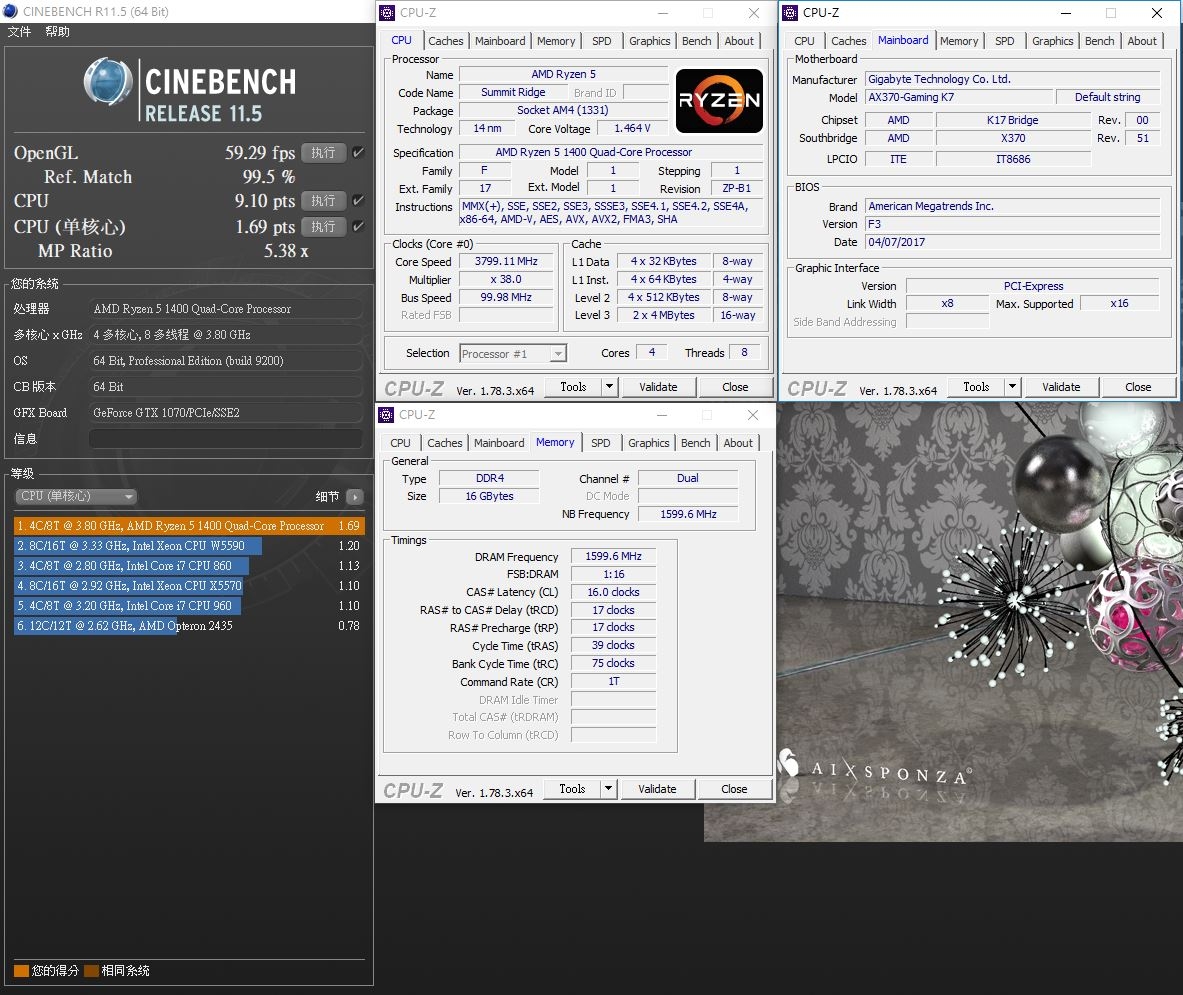Click the GeForce GTX 1070 GFX Board value
The image size is (1183, 995).
click(x=226, y=413)
